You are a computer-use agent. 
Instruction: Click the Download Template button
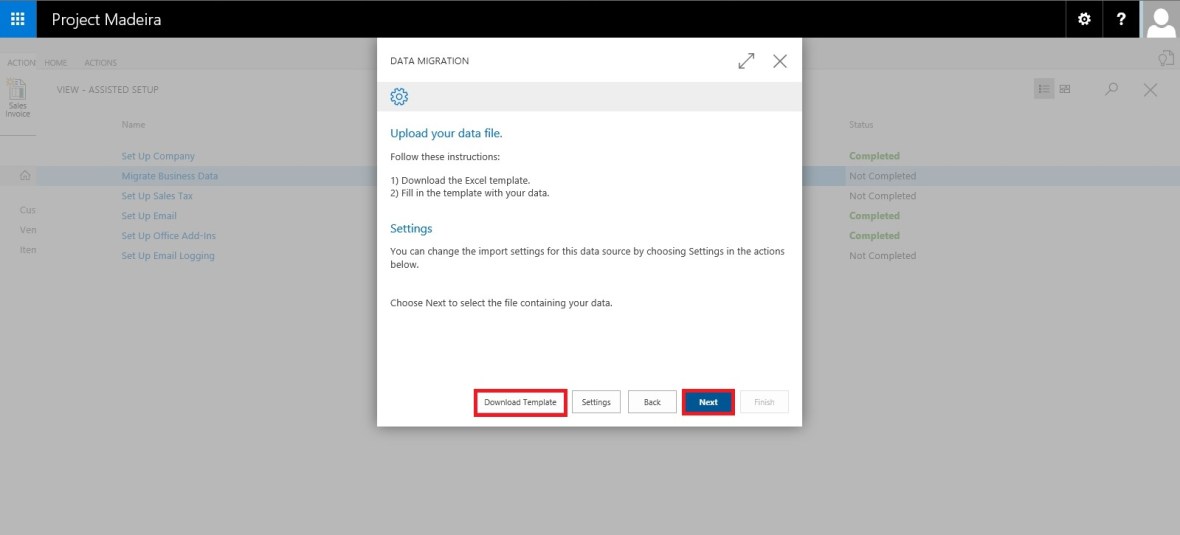coord(520,402)
